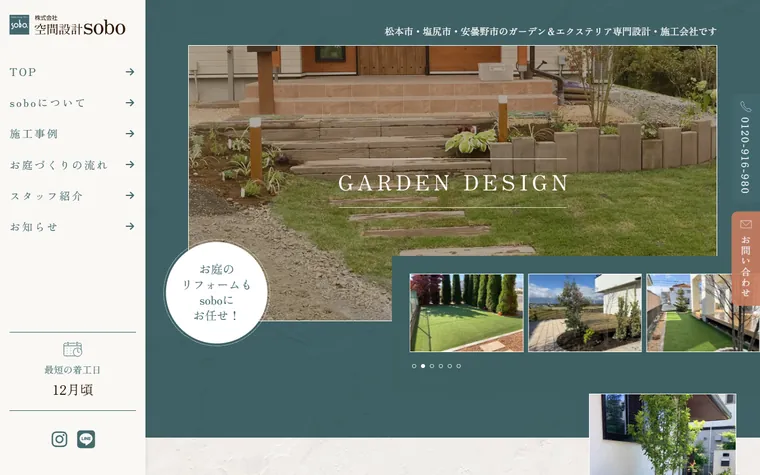Select the fifth slideshow dot
This screenshot has width=760, height=475.
[450, 366]
